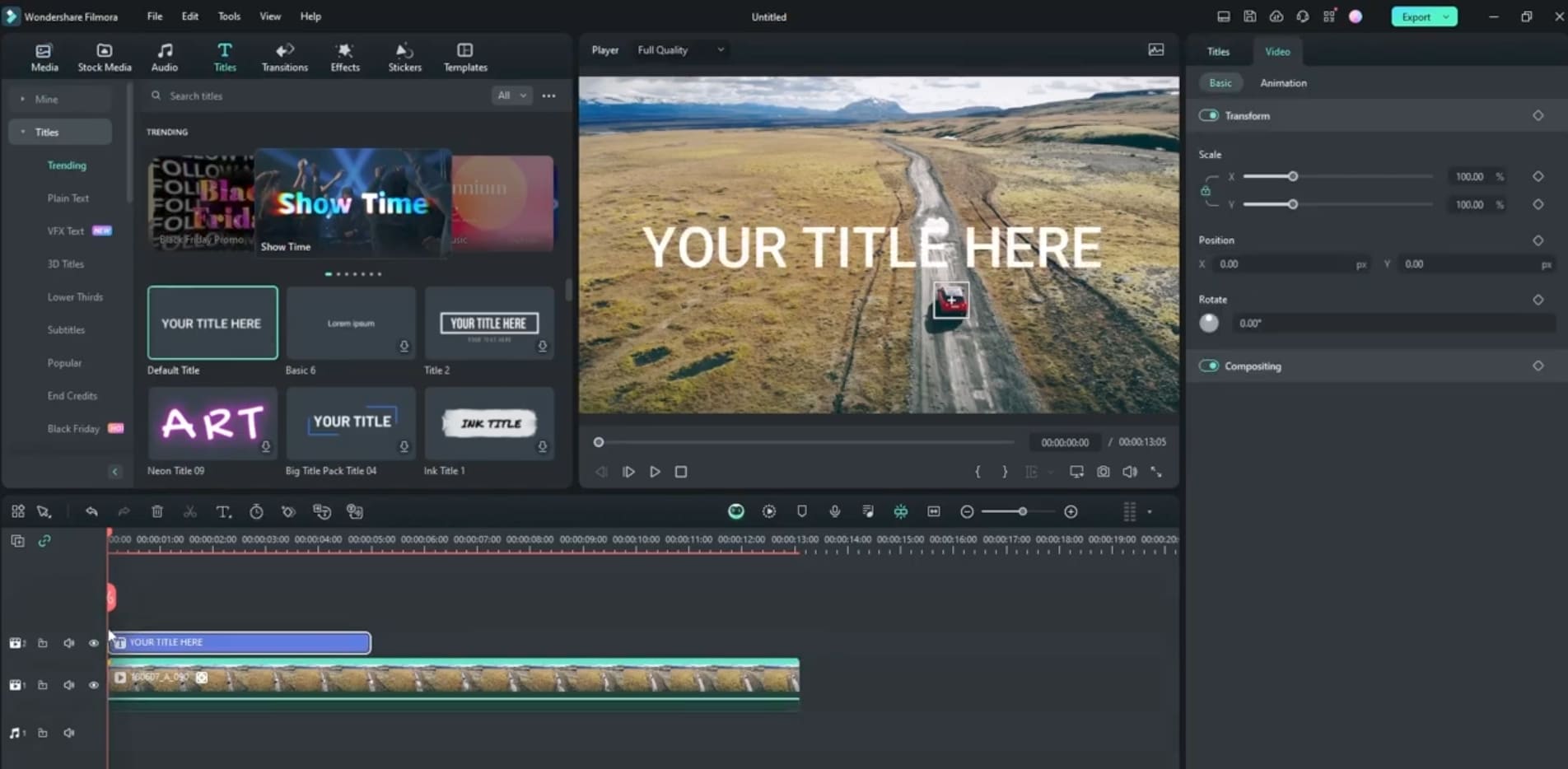Adjust the Scale Y slider handle

pos(1293,204)
